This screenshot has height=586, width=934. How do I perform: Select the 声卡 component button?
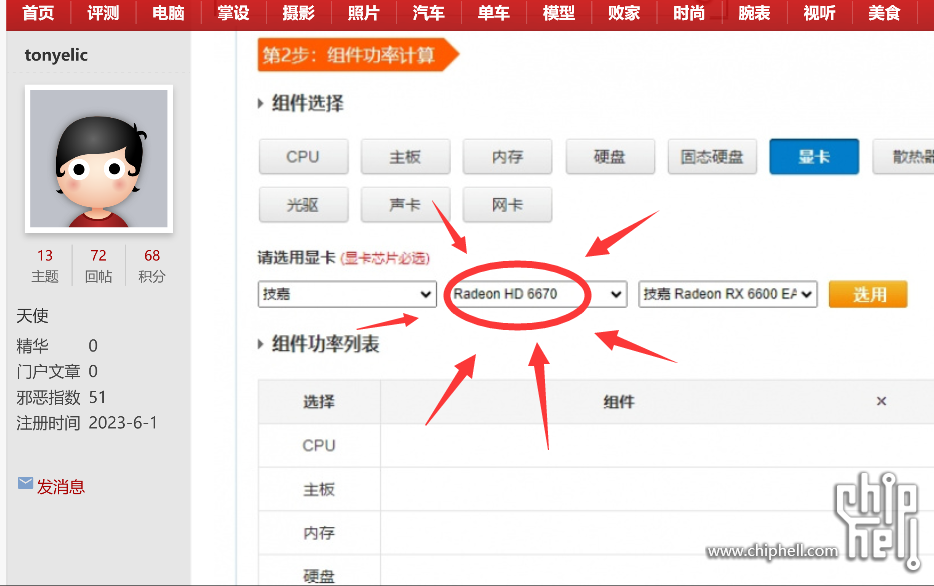(405, 205)
